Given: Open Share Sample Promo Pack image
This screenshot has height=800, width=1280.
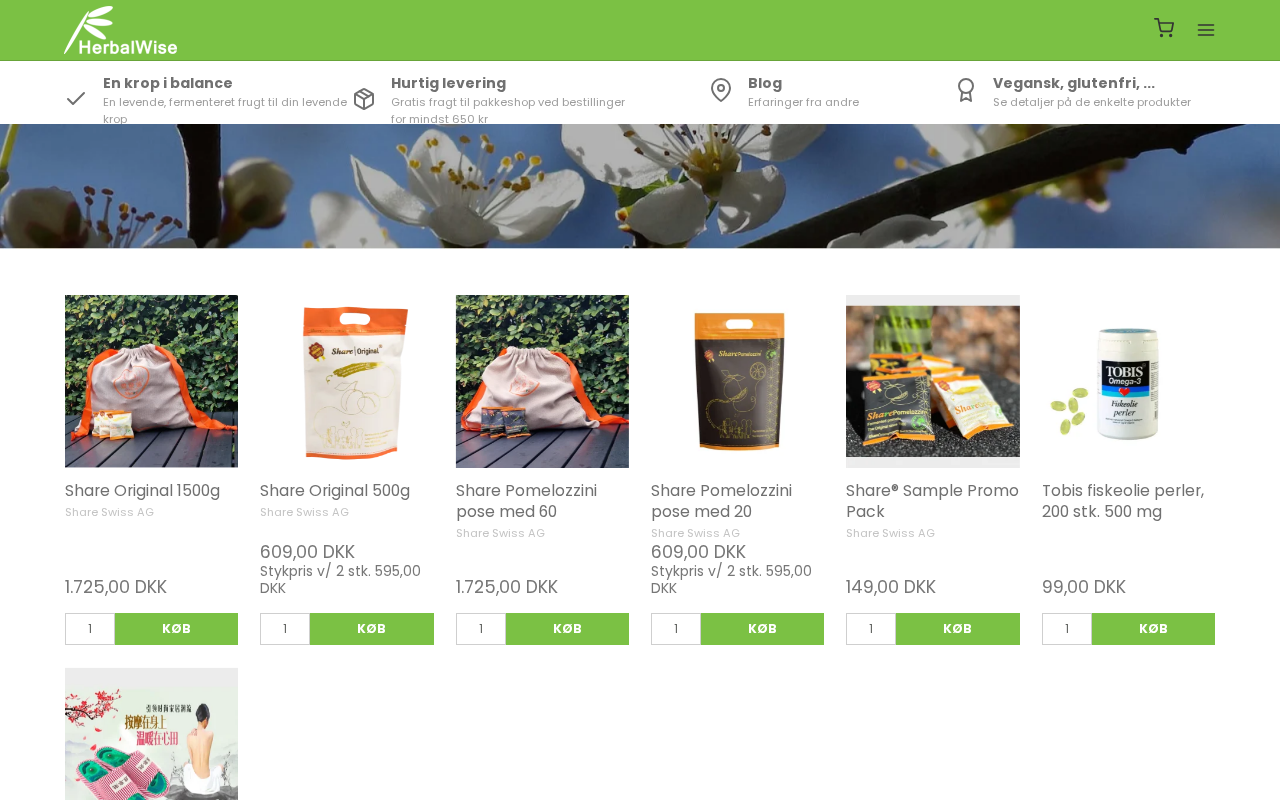Looking at the screenshot, I should tap(933, 381).
